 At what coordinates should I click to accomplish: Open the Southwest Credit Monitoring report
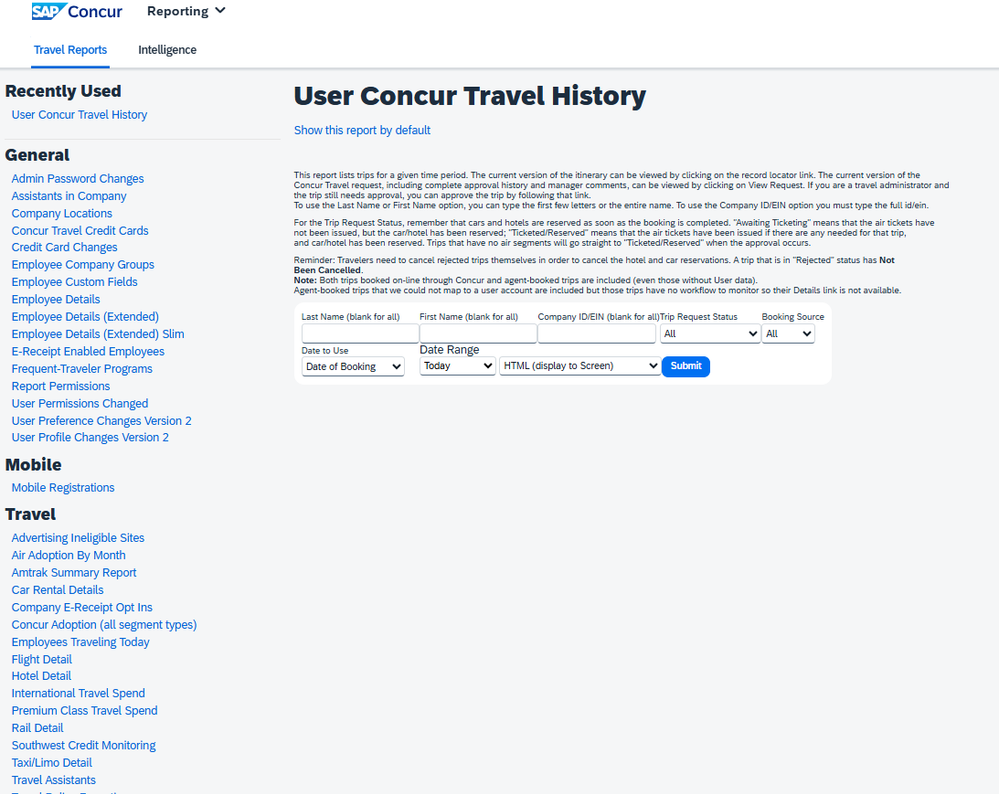[83, 745]
